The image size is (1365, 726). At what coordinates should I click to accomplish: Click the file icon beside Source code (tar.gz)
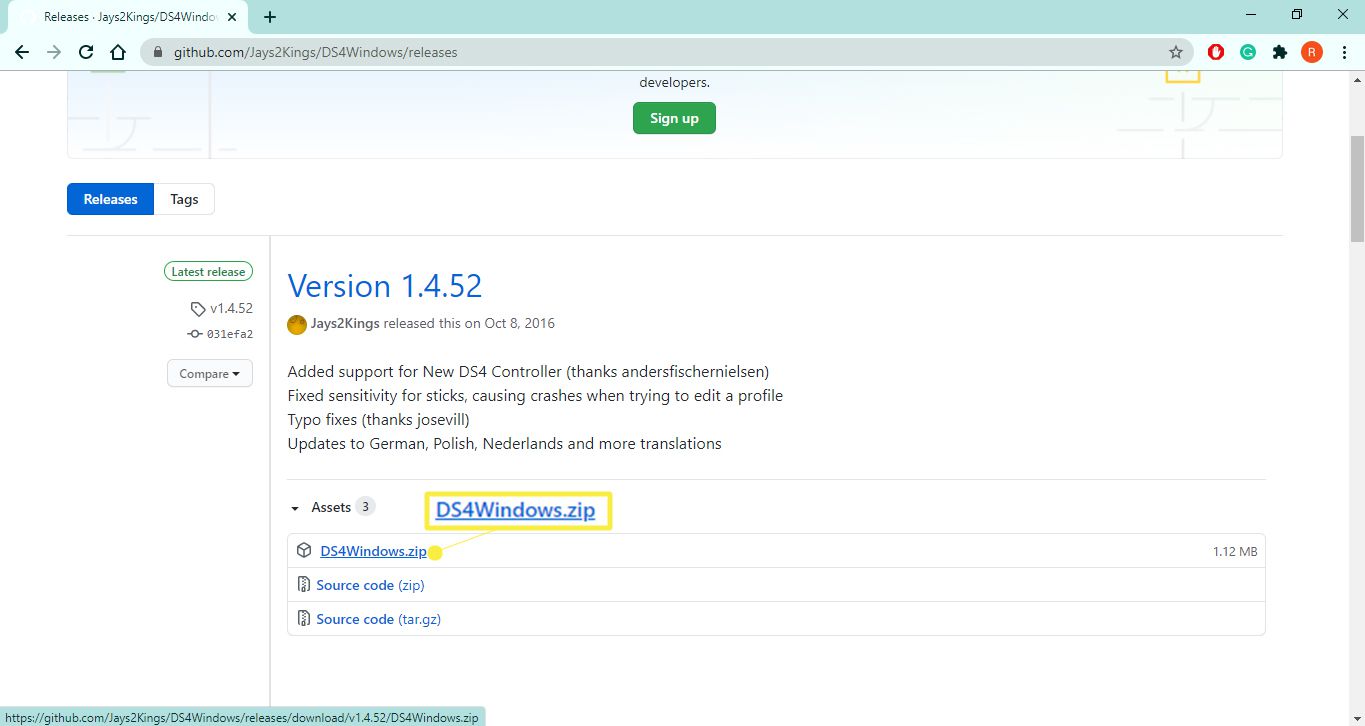(x=304, y=619)
